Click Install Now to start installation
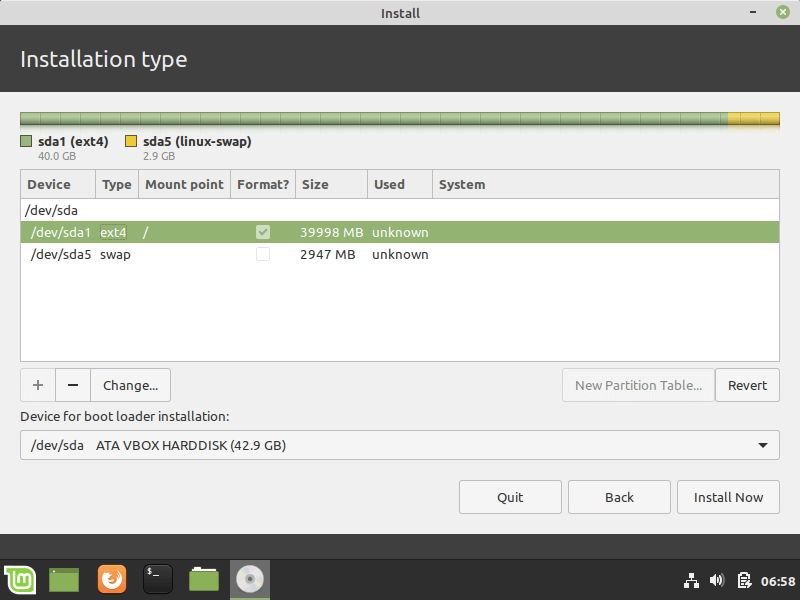The height and width of the screenshot is (600, 800). coord(728,497)
